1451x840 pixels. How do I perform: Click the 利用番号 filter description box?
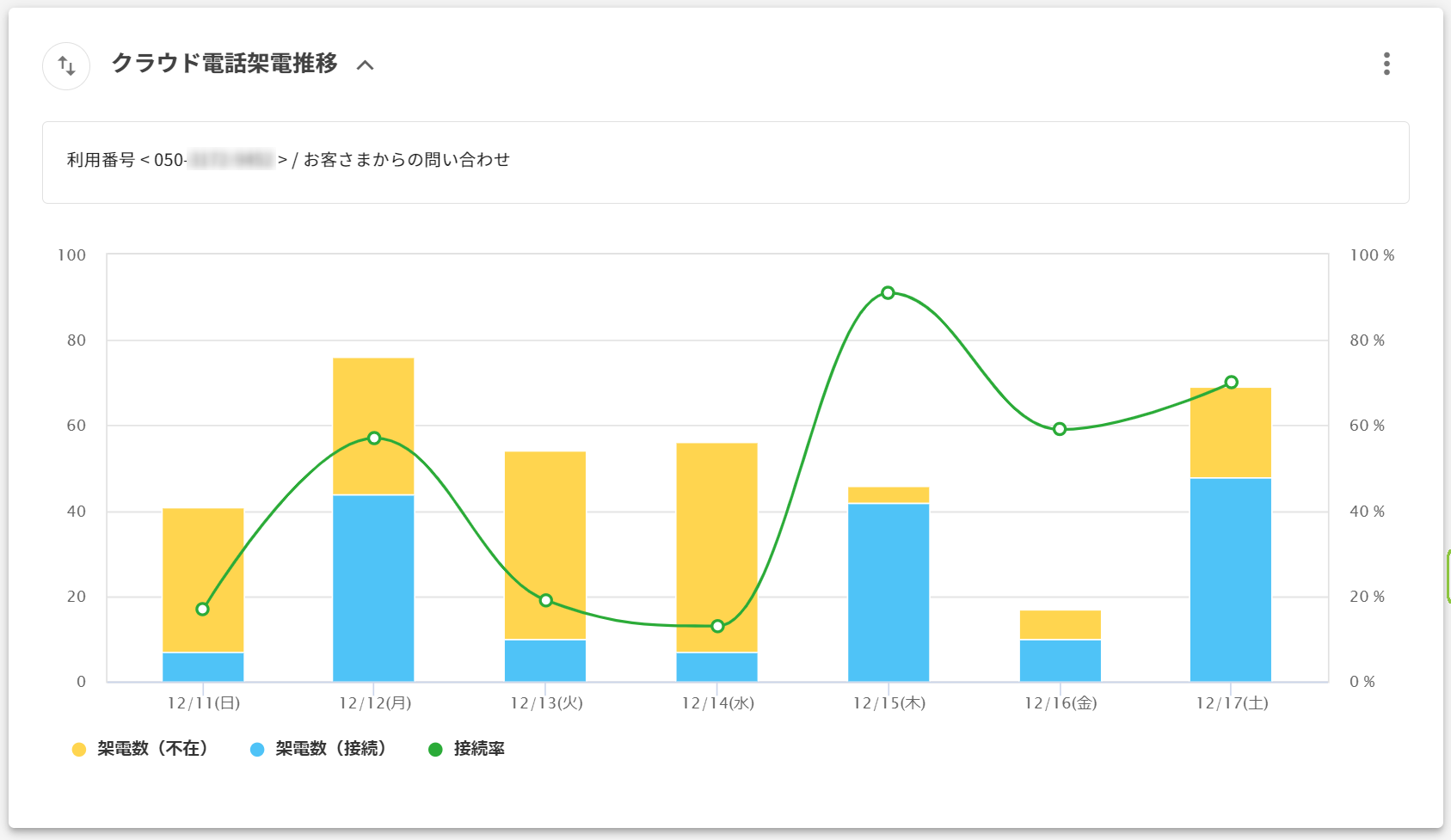[725, 162]
